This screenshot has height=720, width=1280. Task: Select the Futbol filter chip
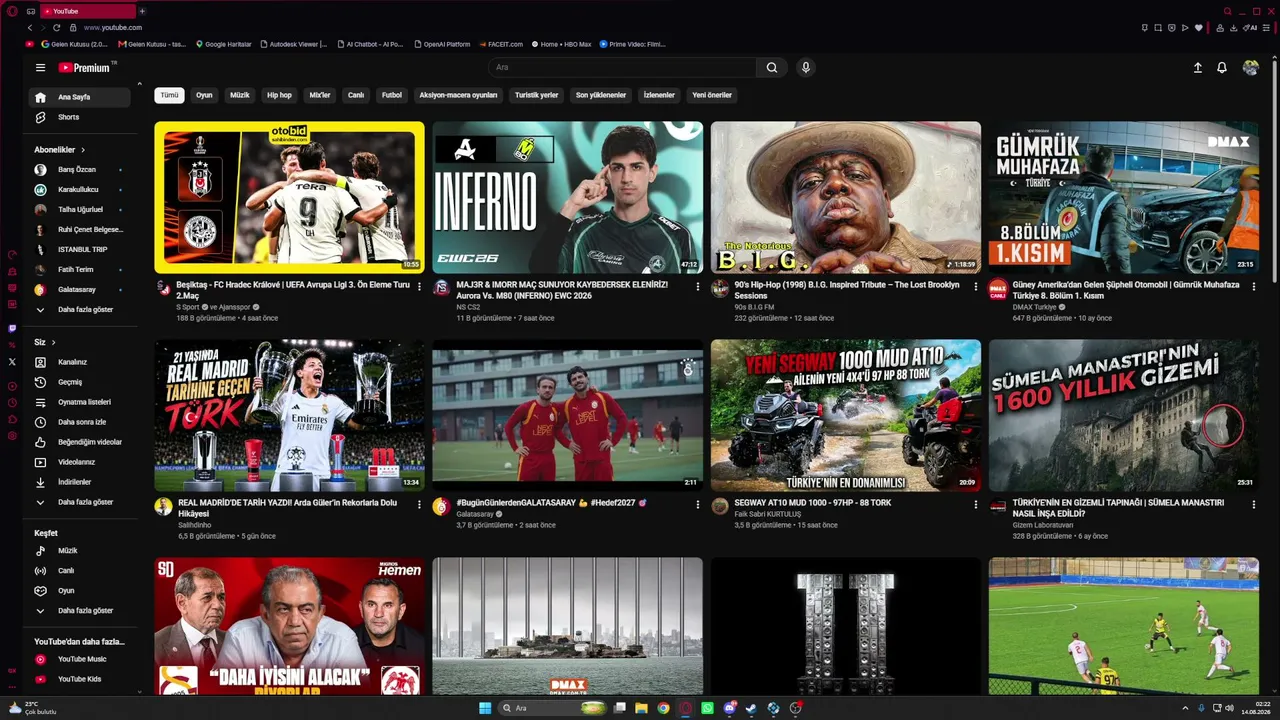click(x=392, y=95)
